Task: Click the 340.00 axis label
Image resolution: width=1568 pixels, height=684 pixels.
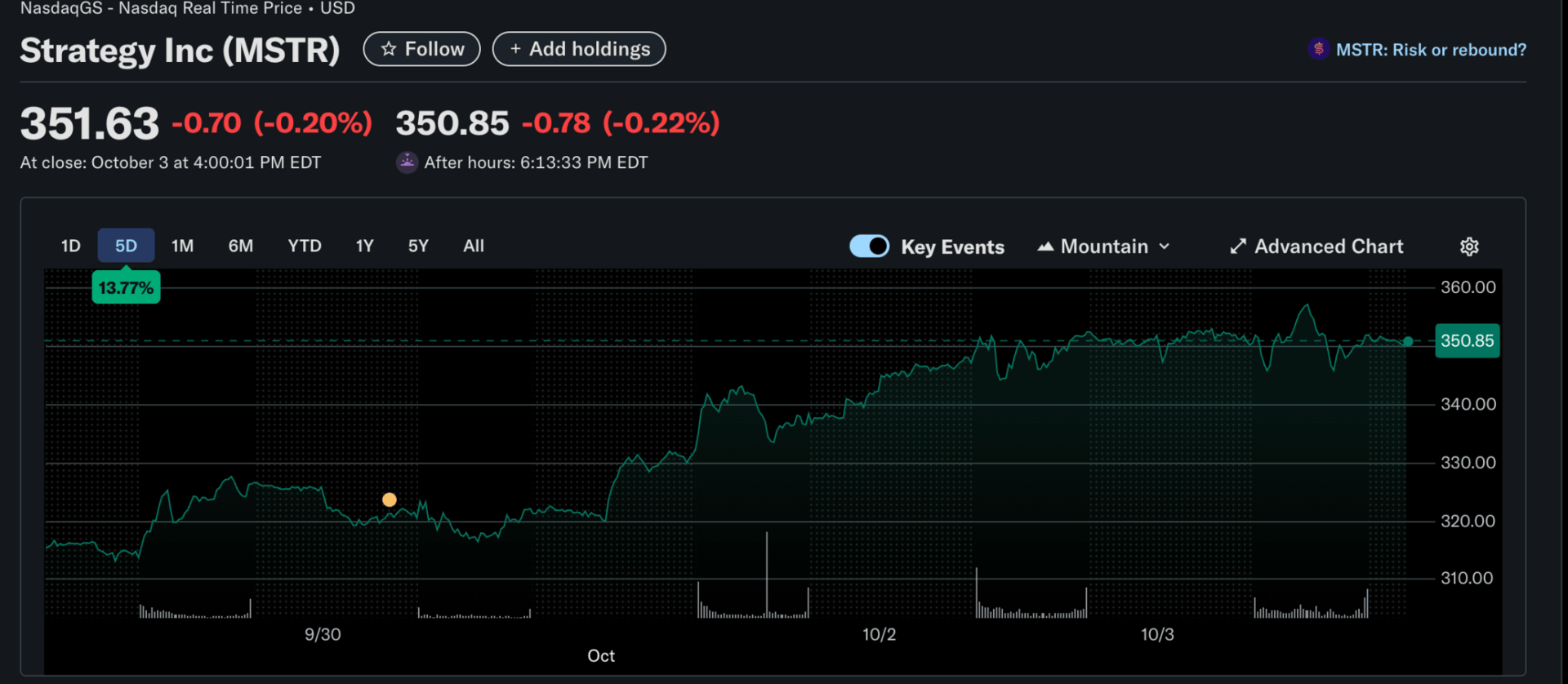Action: tap(1468, 404)
